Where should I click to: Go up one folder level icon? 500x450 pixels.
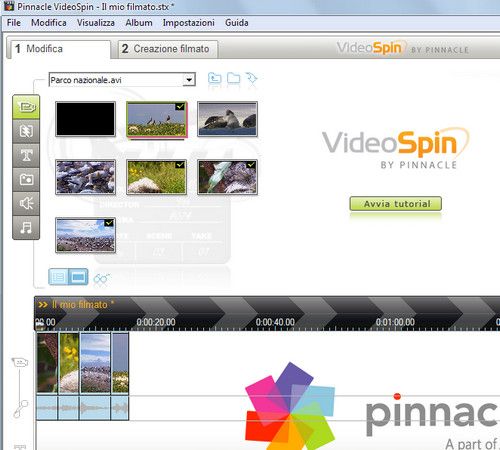[215, 79]
